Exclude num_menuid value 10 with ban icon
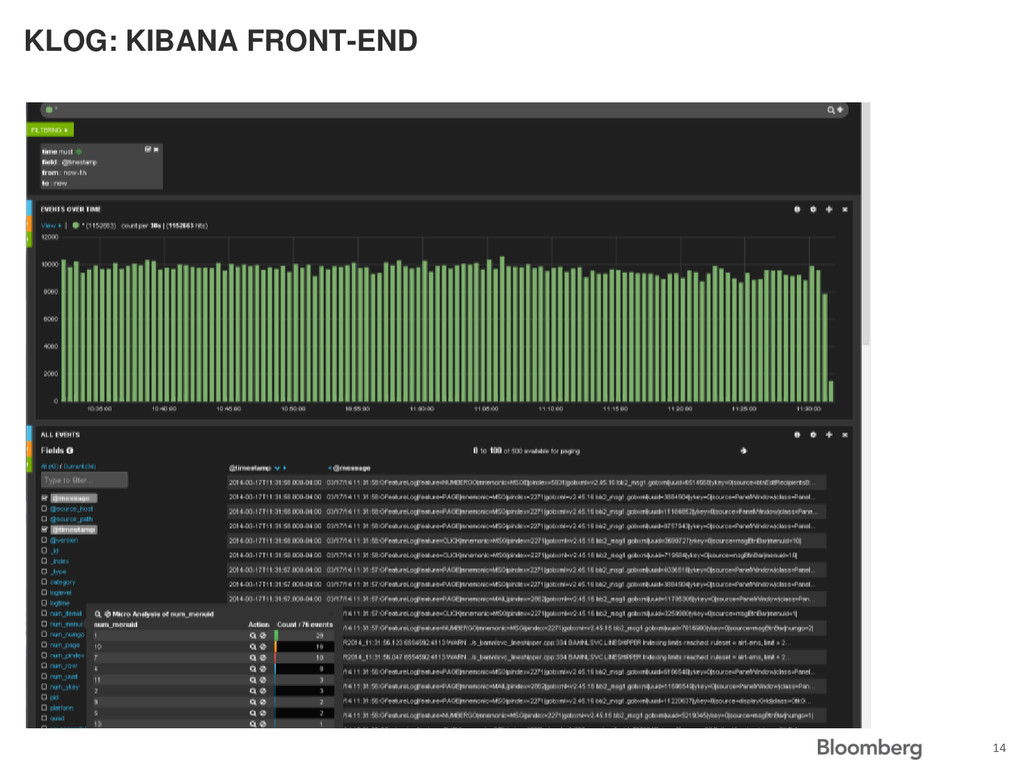Image resolution: width=1024 pixels, height=768 pixels. coord(263,647)
